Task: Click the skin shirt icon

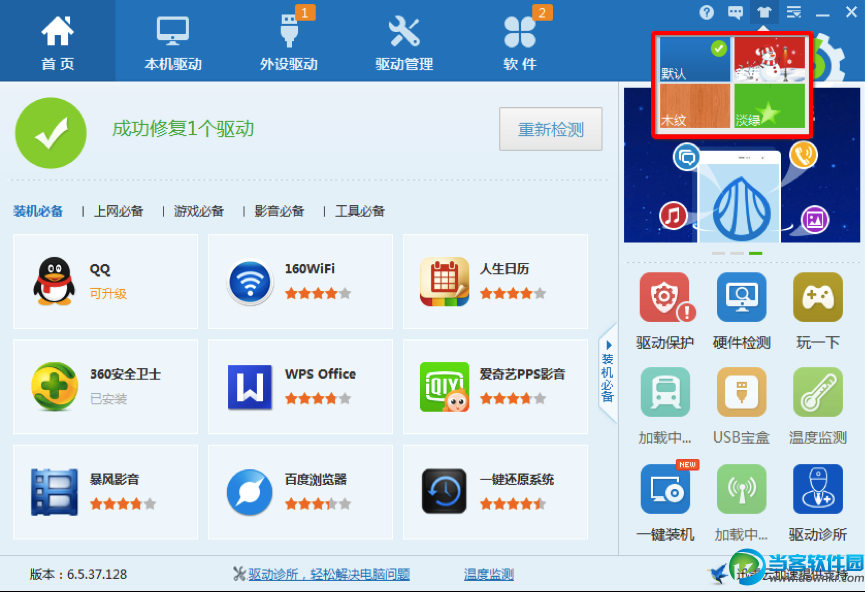Action: pos(764,12)
